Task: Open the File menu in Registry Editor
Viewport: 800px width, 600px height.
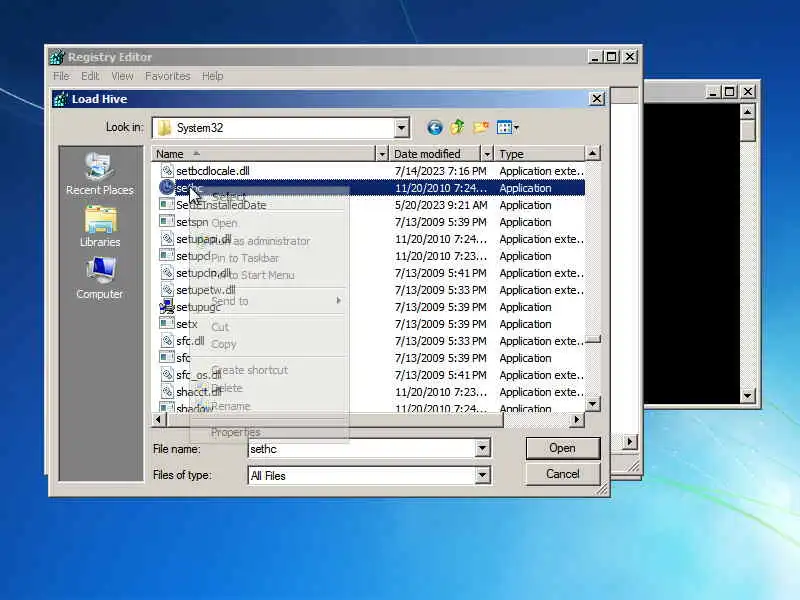Action: click(62, 76)
